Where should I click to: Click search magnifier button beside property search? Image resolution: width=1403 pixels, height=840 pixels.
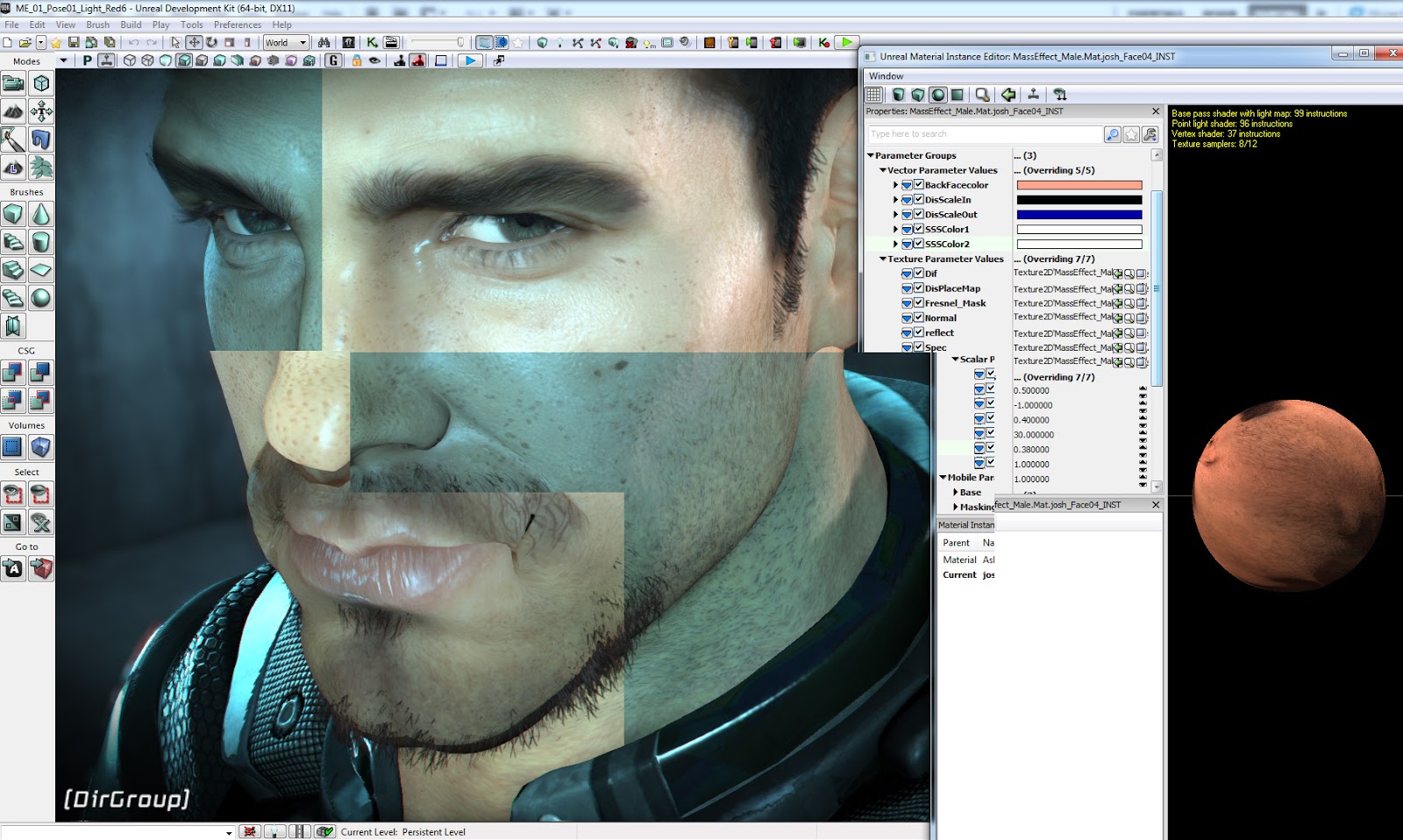tap(1113, 134)
